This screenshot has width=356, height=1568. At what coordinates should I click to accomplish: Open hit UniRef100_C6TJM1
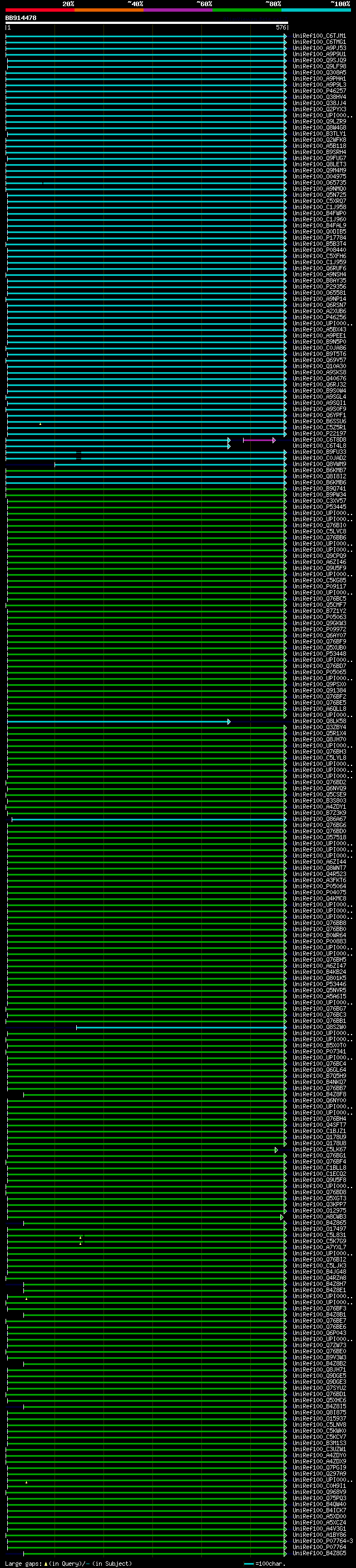pyautogui.click(x=319, y=36)
